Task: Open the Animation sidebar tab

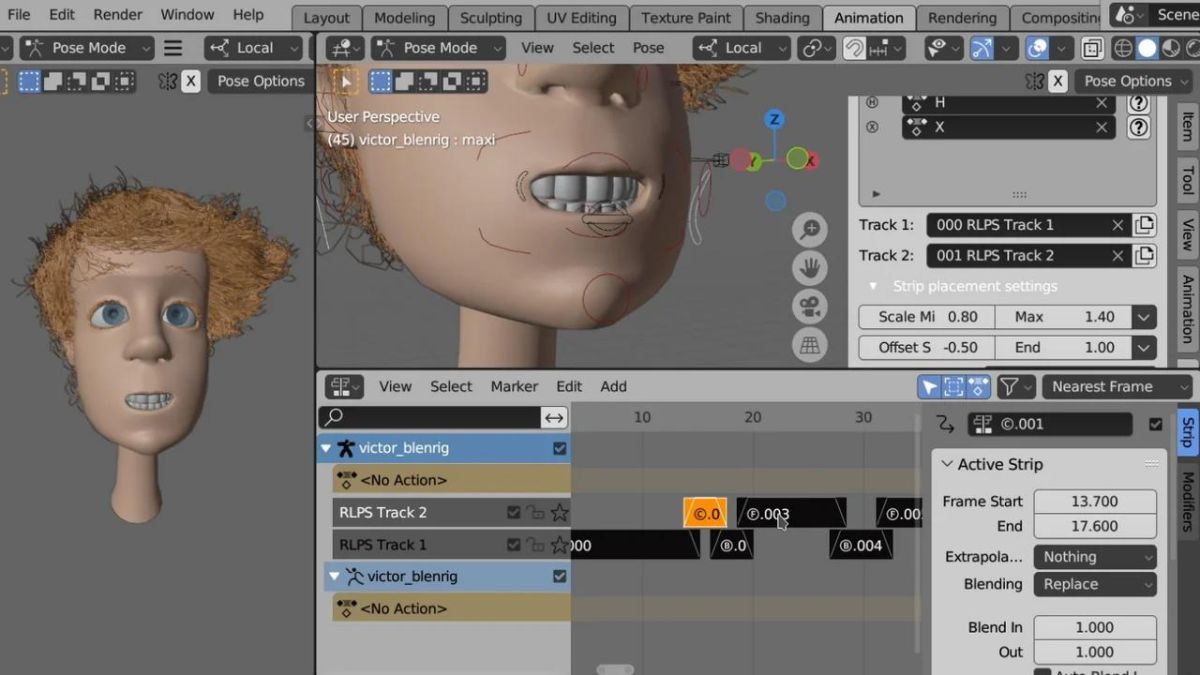Action: click(1187, 309)
